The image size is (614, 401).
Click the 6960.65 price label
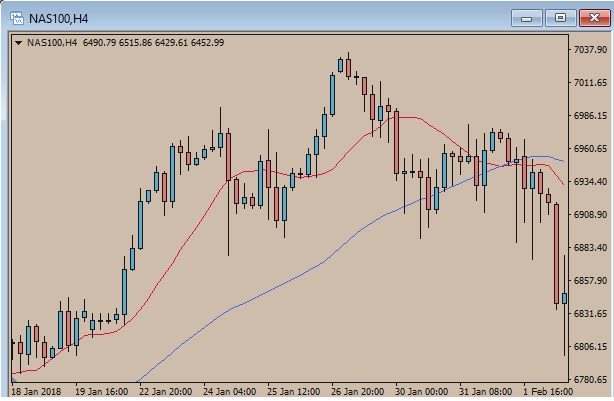[x=590, y=148]
